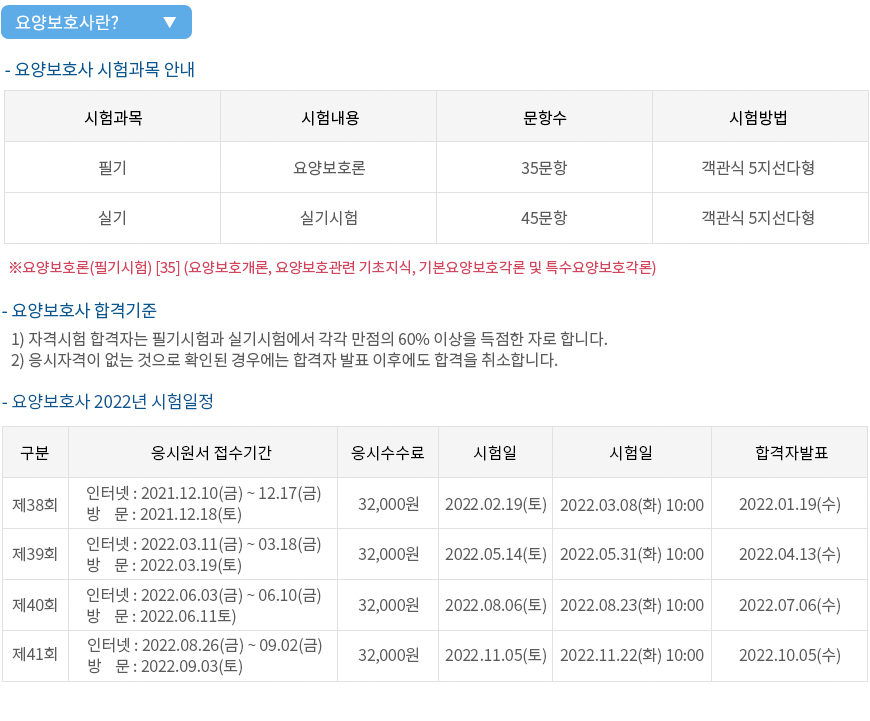Click the 2022.07.06(수) cell
The image size is (870, 721).
coord(790,604)
